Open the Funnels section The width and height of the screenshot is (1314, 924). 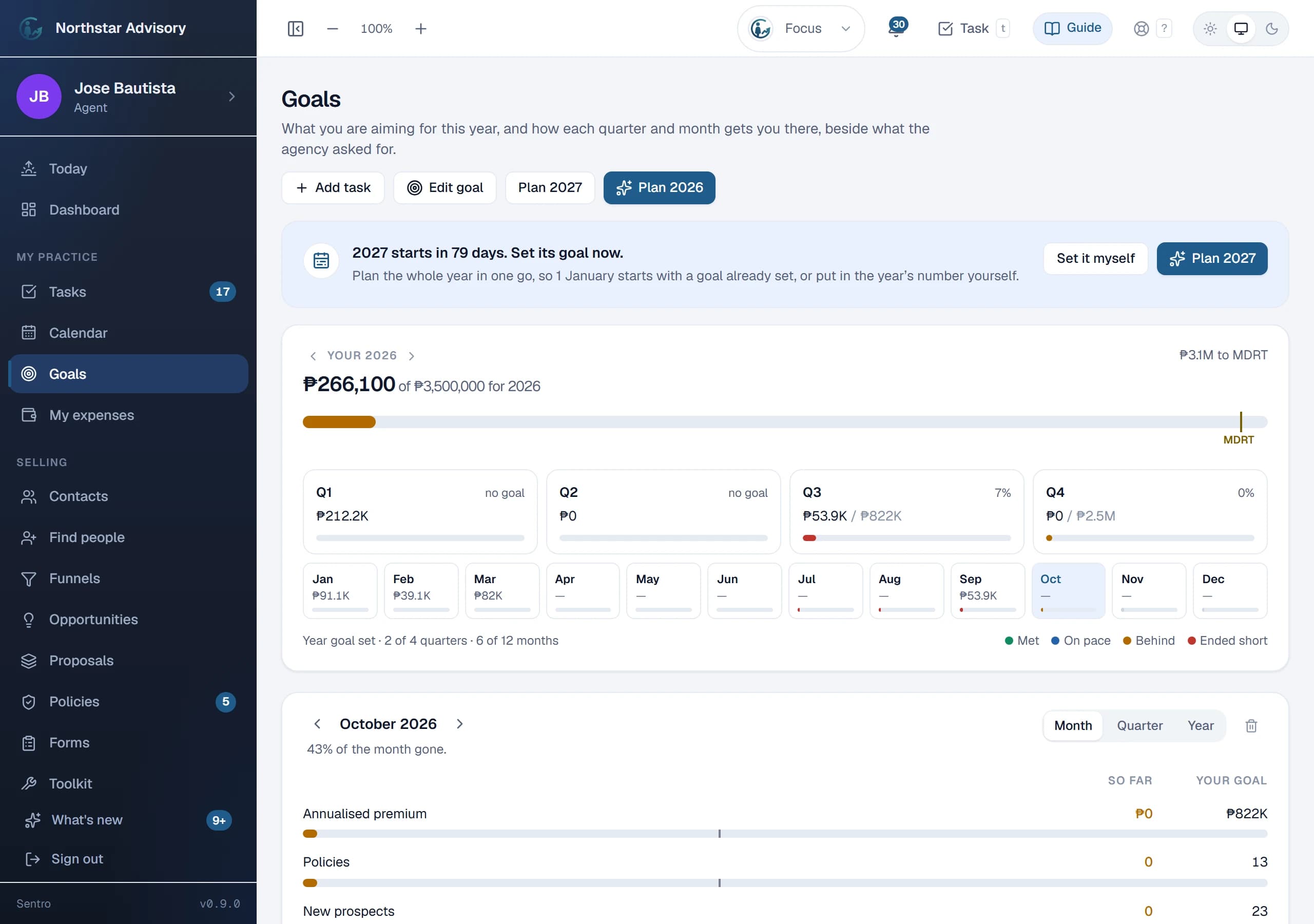(128, 579)
